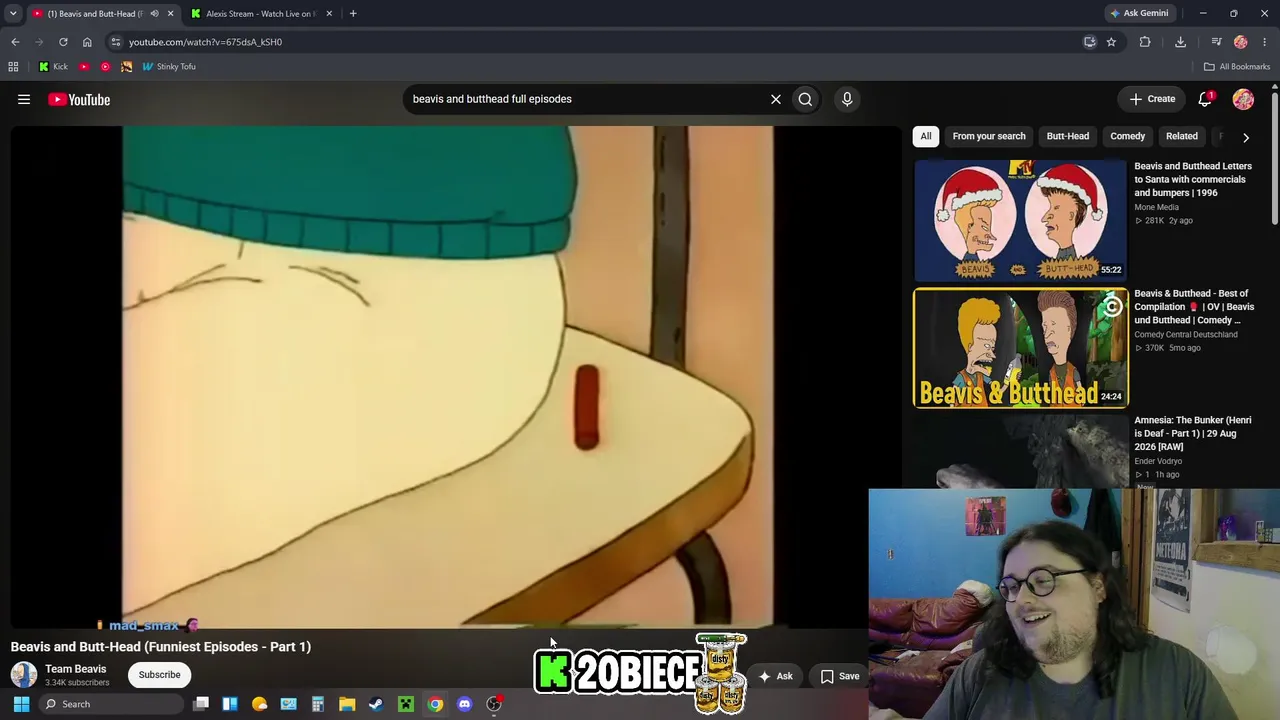Open 'Best of Compilation' video thumbnail
The width and height of the screenshot is (1280, 720).
pyautogui.click(x=1020, y=348)
